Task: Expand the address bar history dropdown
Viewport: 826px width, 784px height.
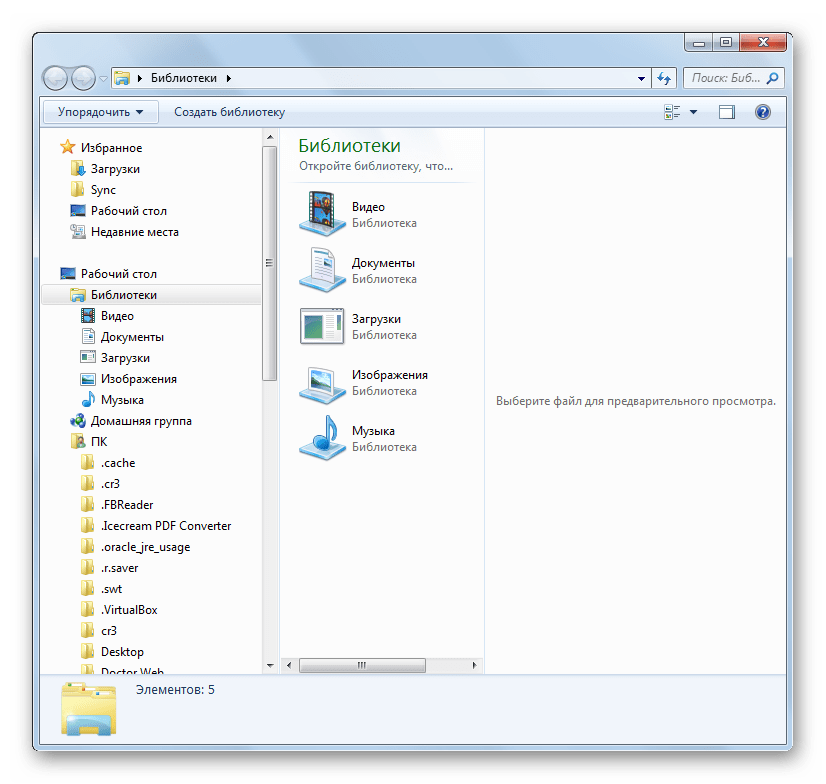Action: [642, 78]
